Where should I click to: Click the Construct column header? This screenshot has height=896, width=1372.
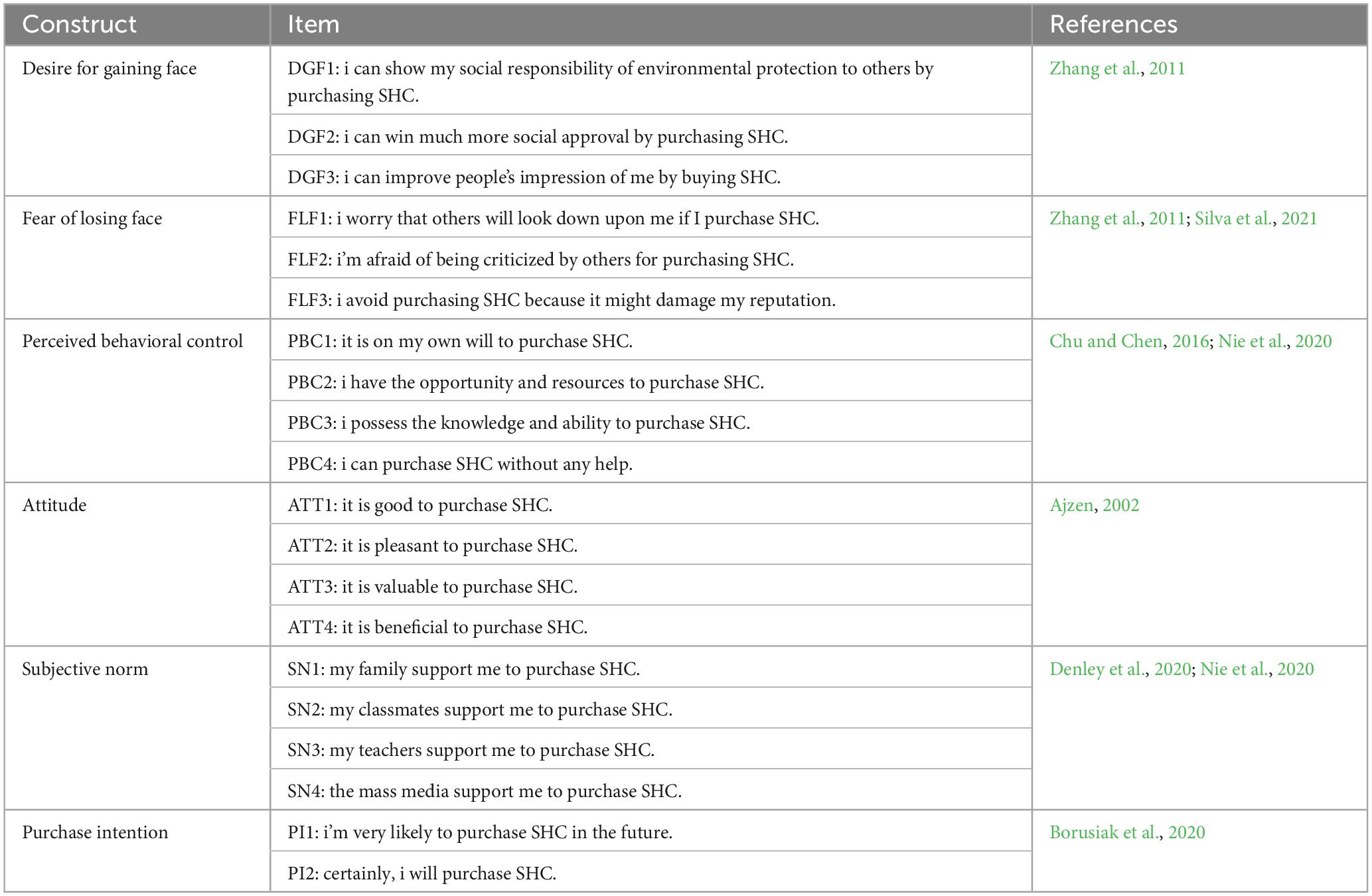pyautogui.click(x=79, y=25)
